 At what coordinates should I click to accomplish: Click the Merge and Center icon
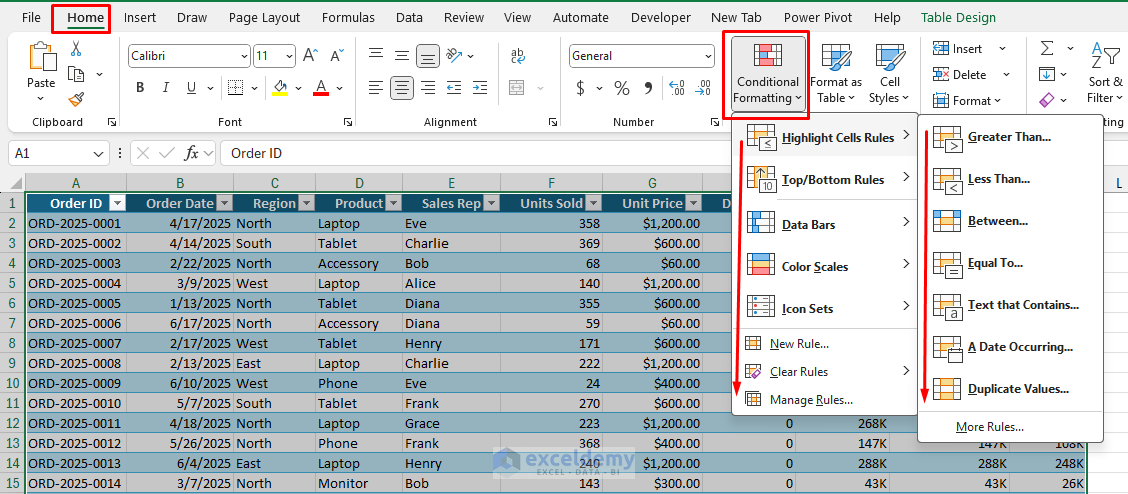coord(517,88)
